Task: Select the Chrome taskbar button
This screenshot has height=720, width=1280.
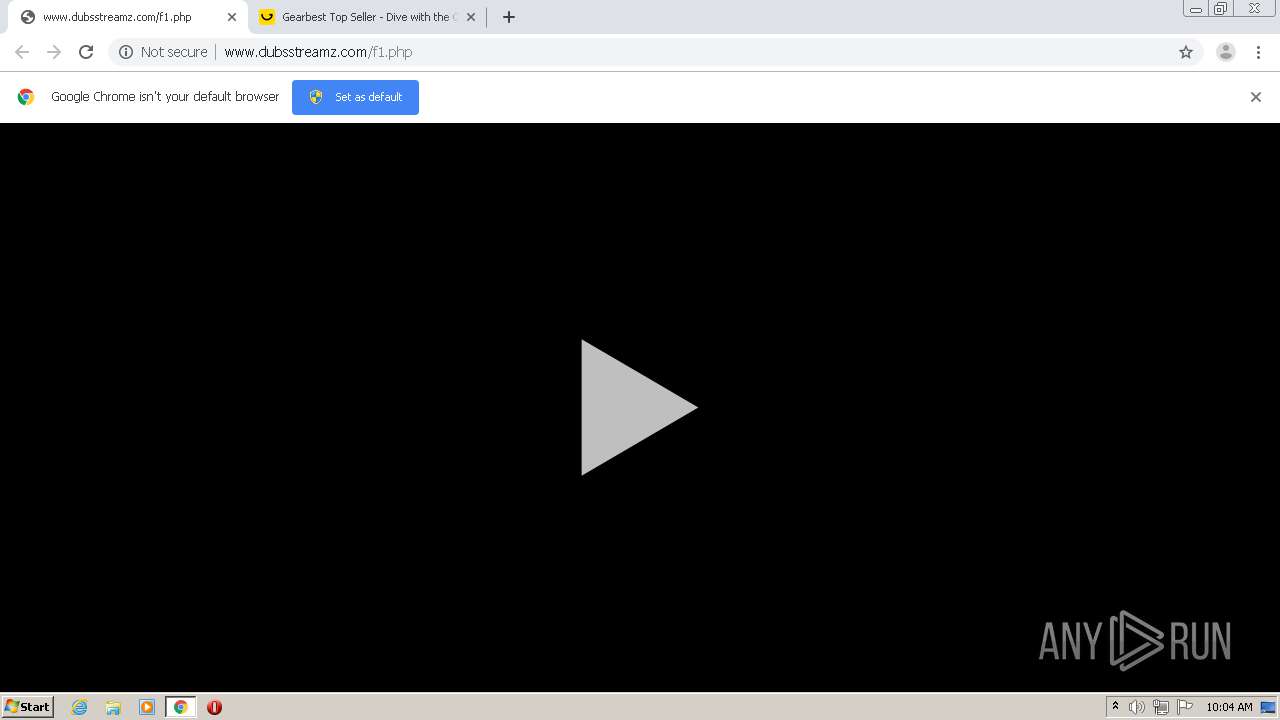Action: (180, 707)
